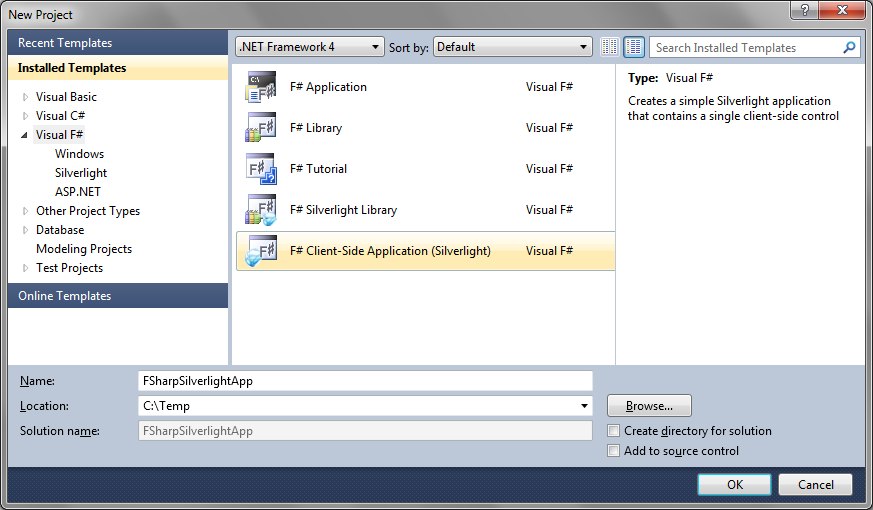873x510 pixels.
Task: Check Add to source control
Action: click(614, 450)
